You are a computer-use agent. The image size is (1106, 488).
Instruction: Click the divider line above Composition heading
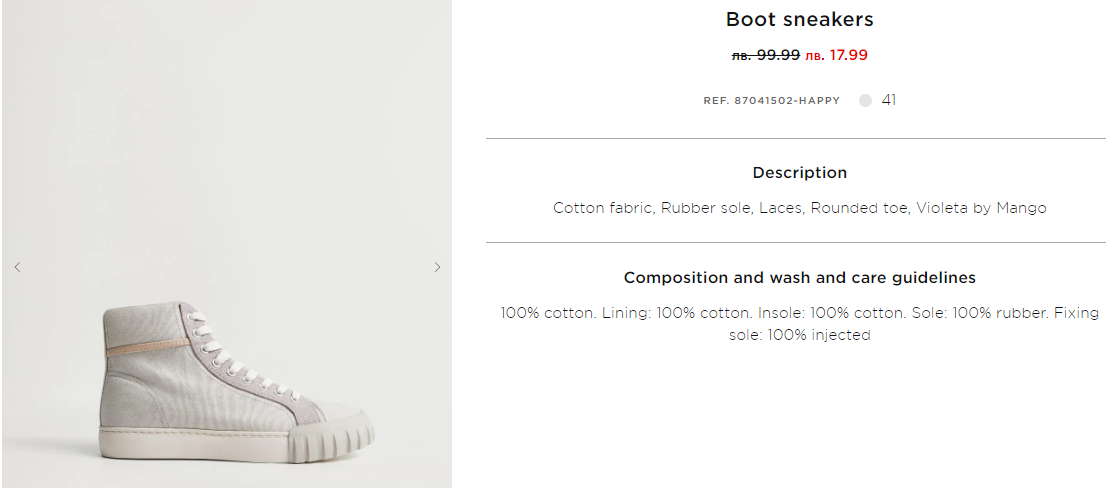tap(795, 242)
